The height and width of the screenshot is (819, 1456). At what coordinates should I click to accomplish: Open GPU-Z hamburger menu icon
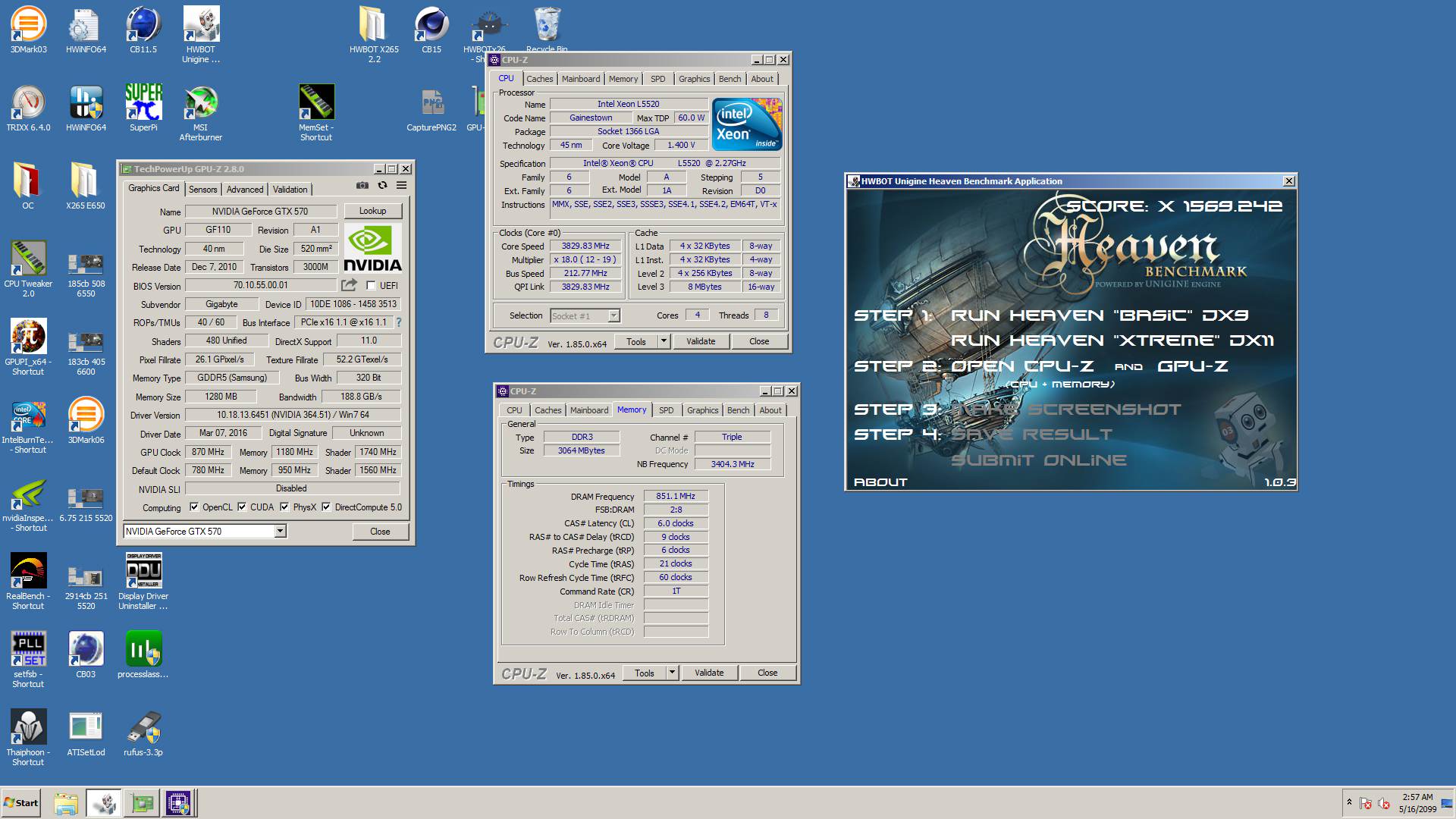tap(402, 186)
